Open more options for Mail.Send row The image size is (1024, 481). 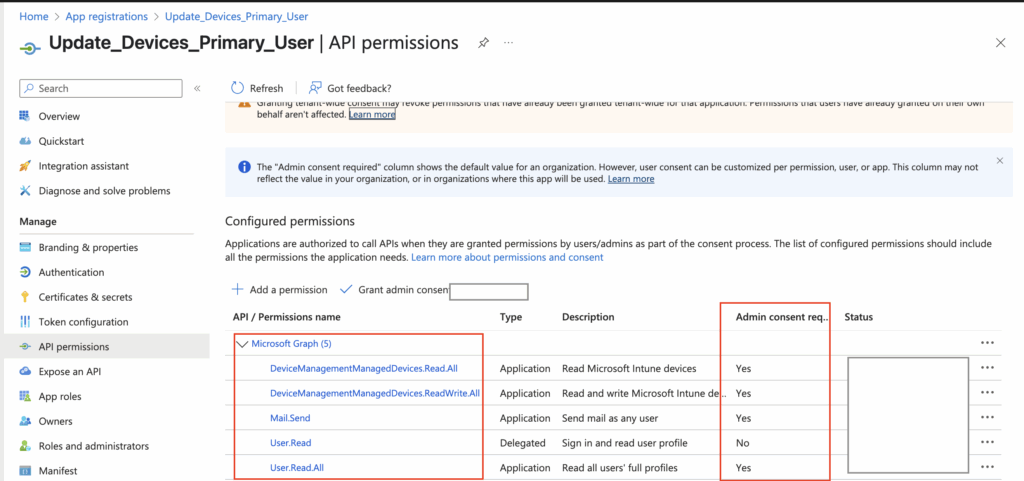(987, 418)
